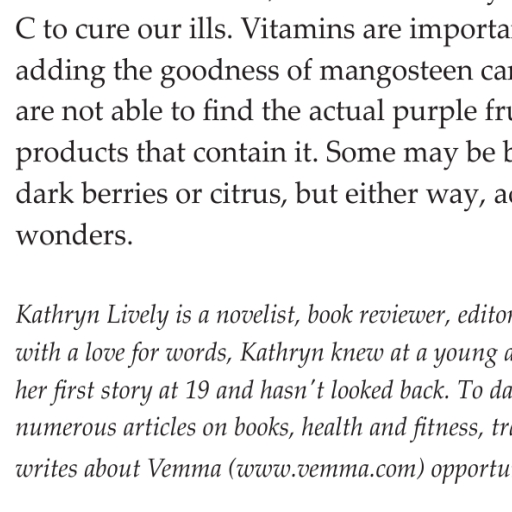Screen dimensions: 512x512
Task: Click the word 'Vitamins' in the first line
Action: (297, 29)
